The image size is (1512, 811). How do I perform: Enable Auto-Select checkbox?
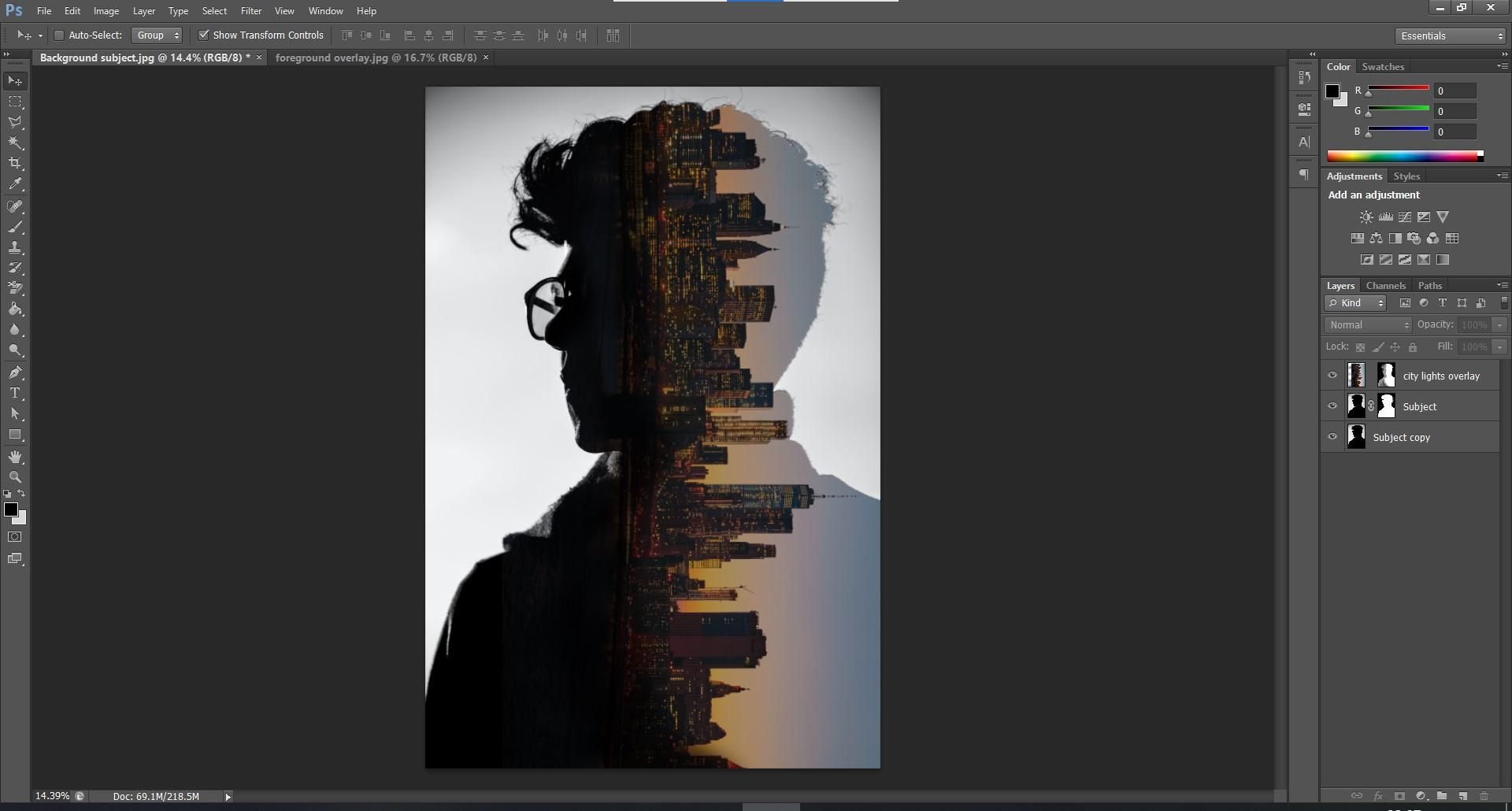(x=58, y=35)
